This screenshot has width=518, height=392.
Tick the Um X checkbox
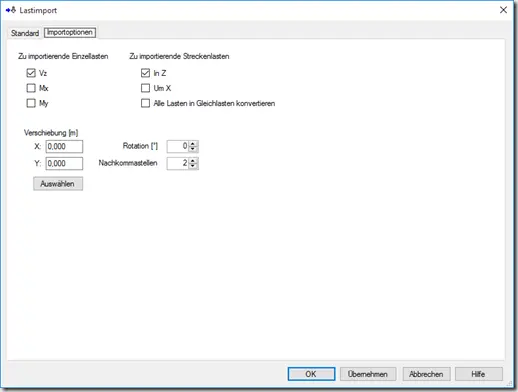145,88
